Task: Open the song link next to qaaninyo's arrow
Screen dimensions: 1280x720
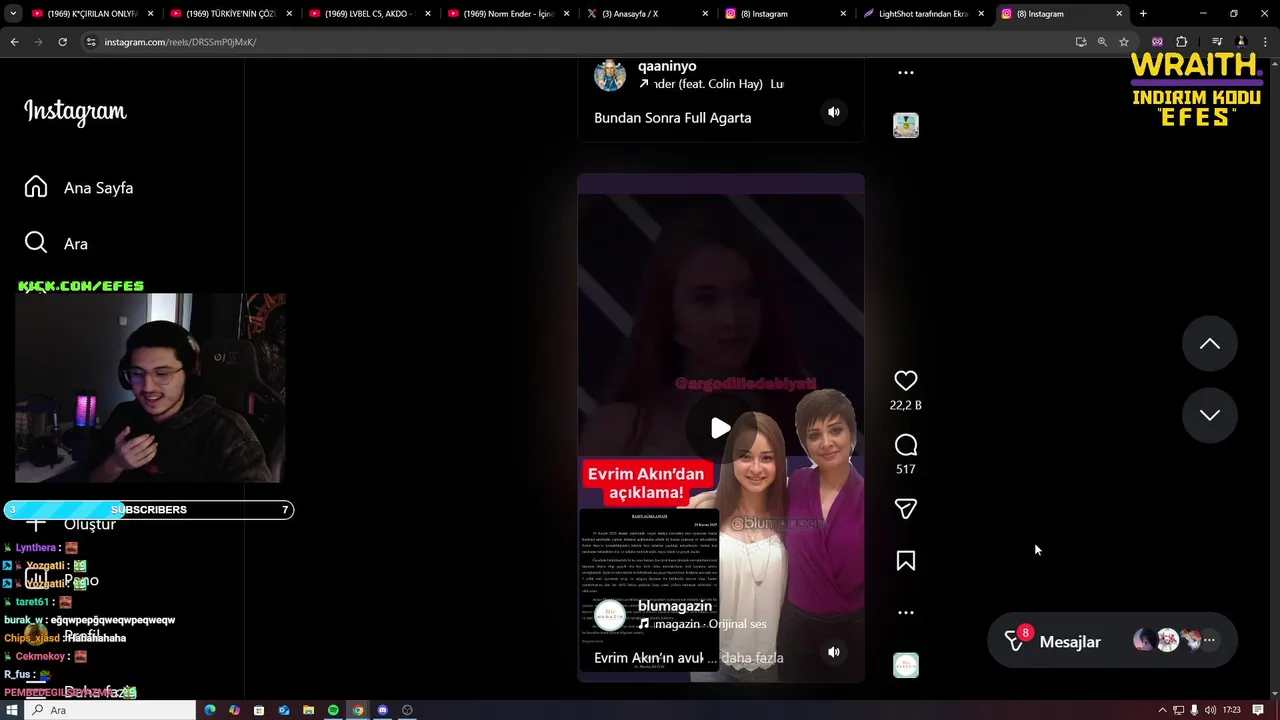Action: 718,84
